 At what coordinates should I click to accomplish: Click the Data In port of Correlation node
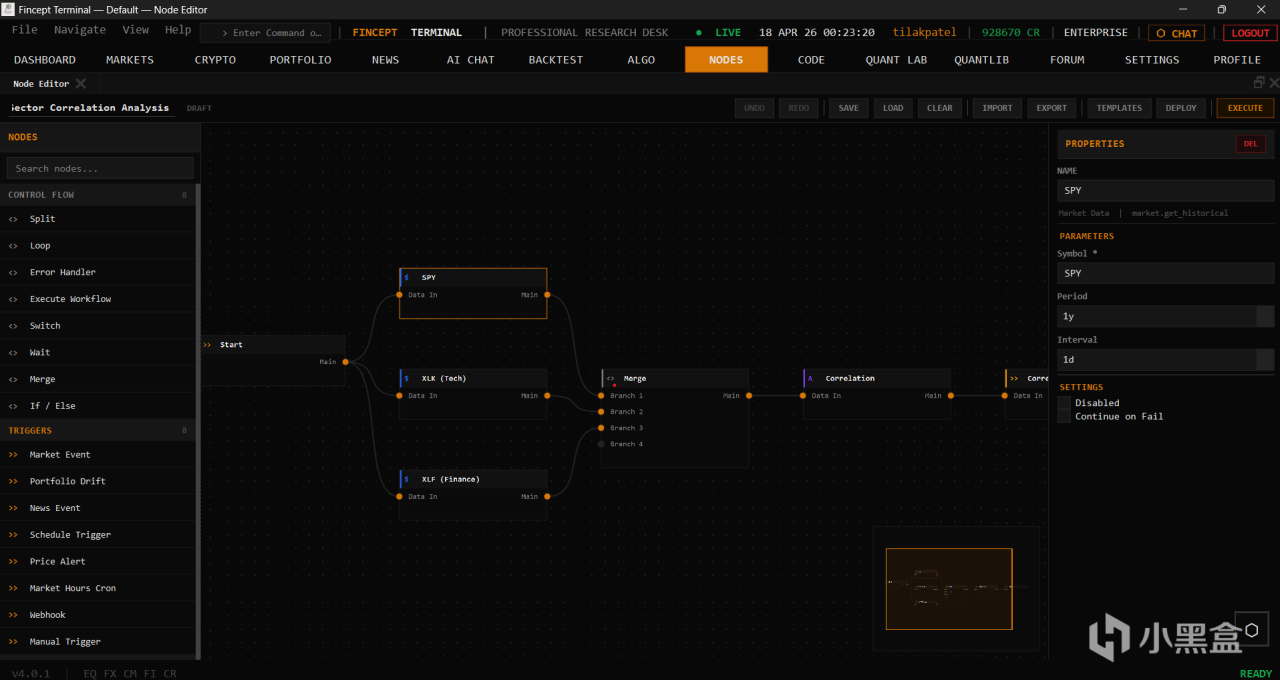(803, 396)
